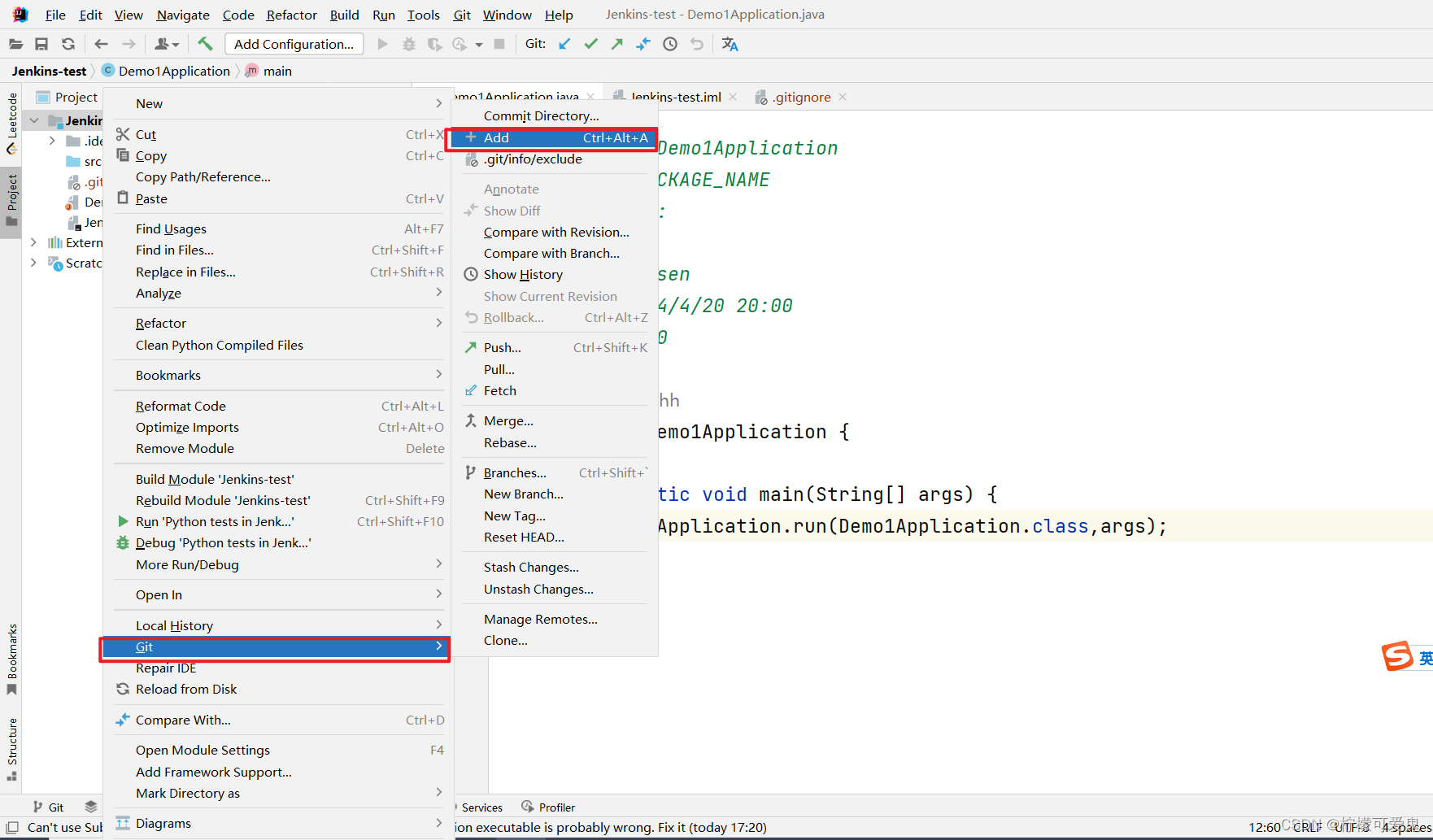Click the Git tool window button at bottom
The width and height of the screenshot is (1433, 840).
pyautogui.click(x=48, y=807)
